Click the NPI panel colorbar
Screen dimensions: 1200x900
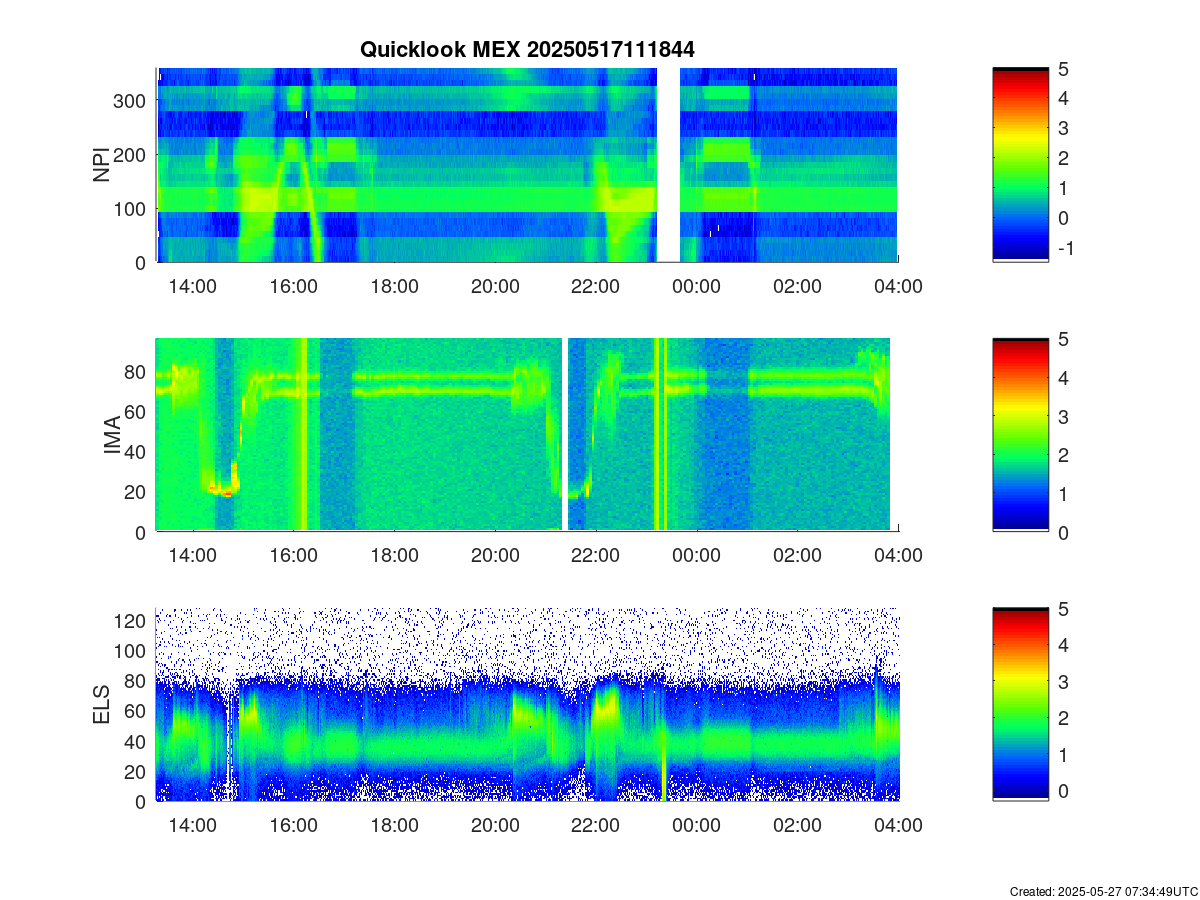(x=1020, y=165)
